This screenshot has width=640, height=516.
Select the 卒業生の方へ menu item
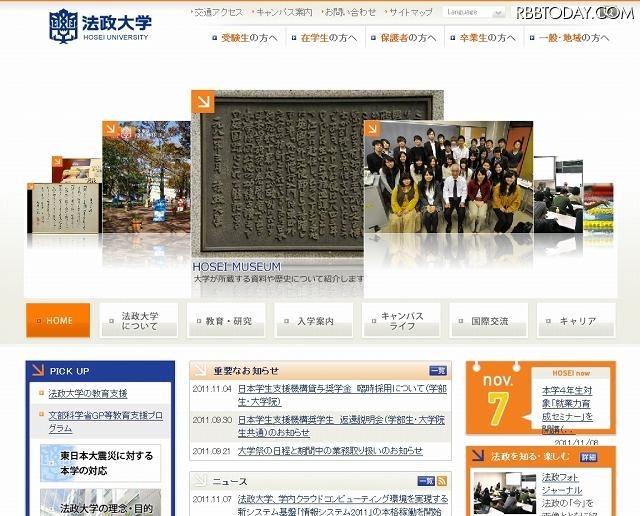[483, 38]
